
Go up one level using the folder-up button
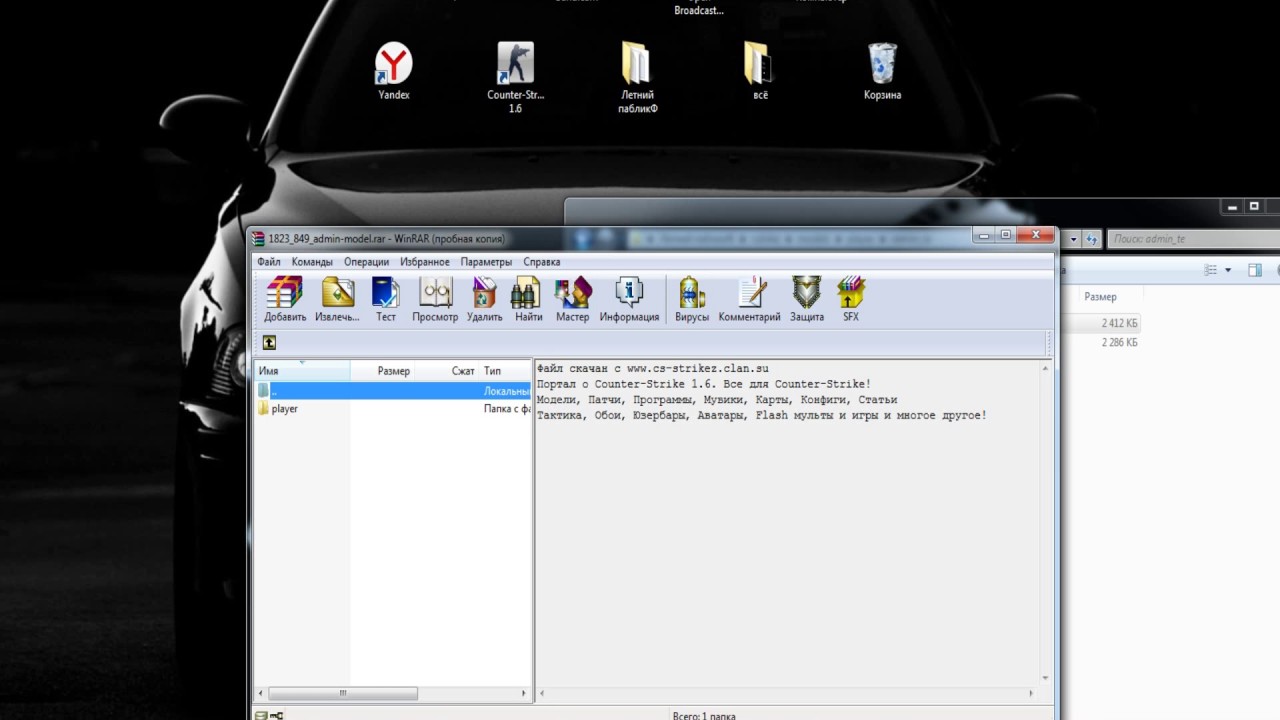[269, 343]
